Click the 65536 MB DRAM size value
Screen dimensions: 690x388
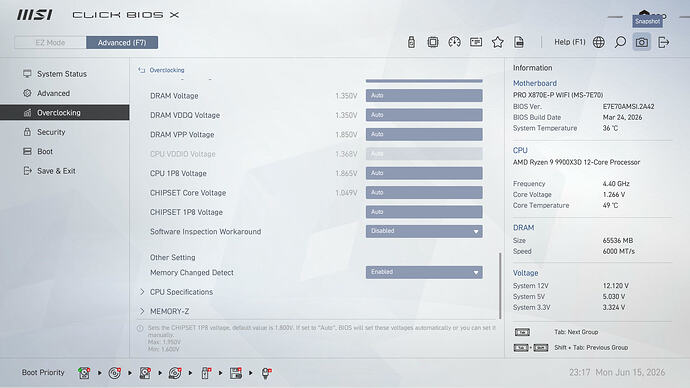[x=617, y=240]
